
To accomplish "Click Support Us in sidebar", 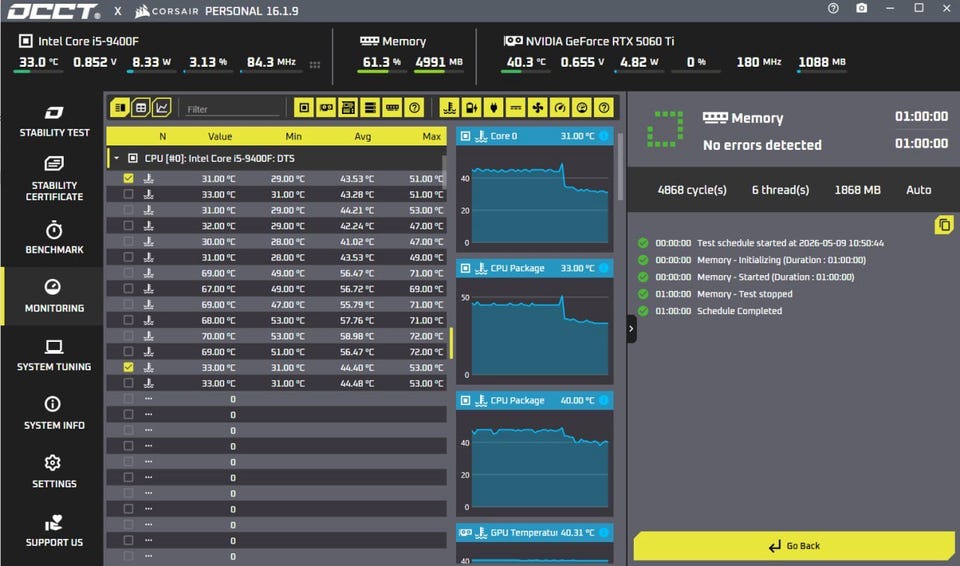I will [x=54, y=530].
